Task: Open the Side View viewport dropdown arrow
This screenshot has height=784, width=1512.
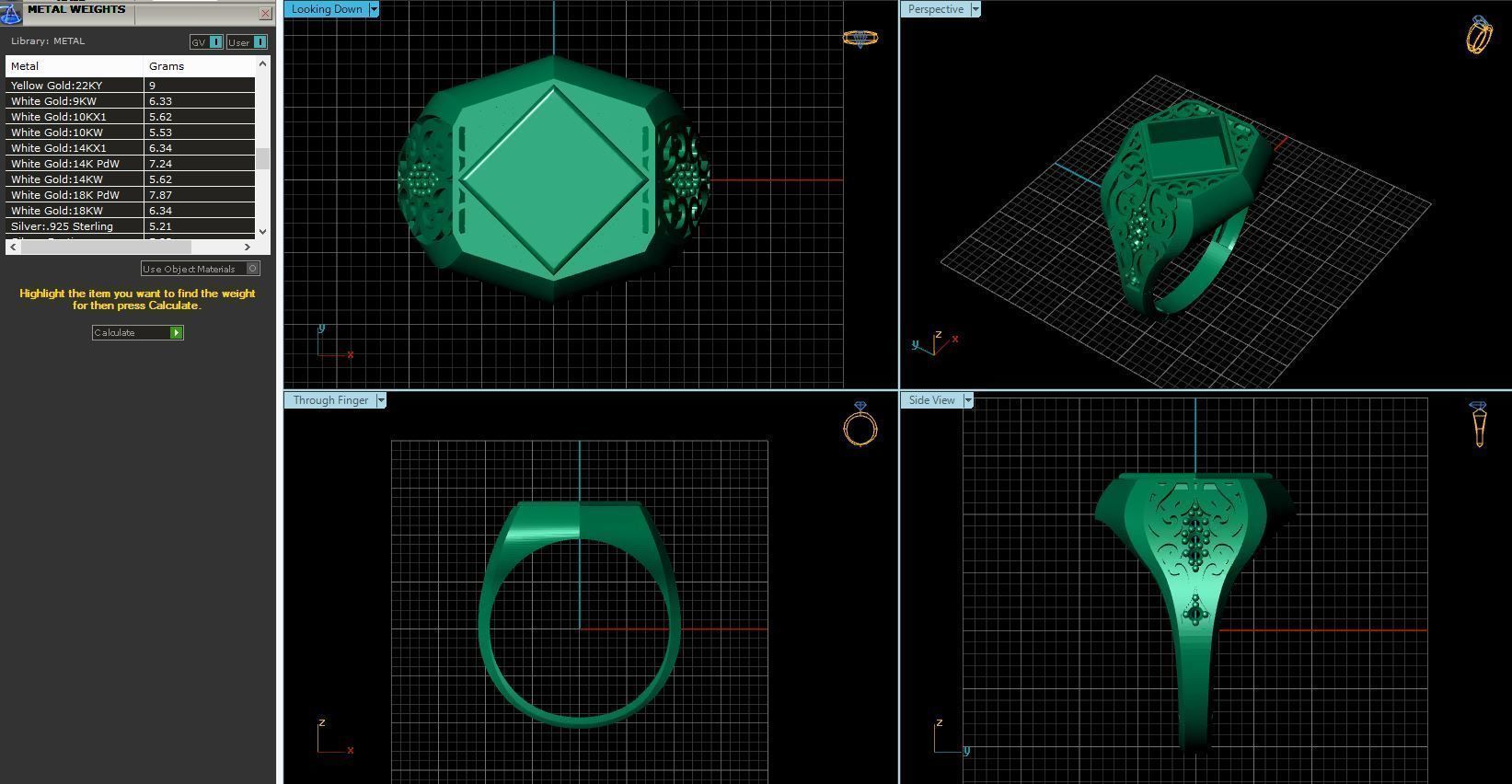Action: (968, 400)
